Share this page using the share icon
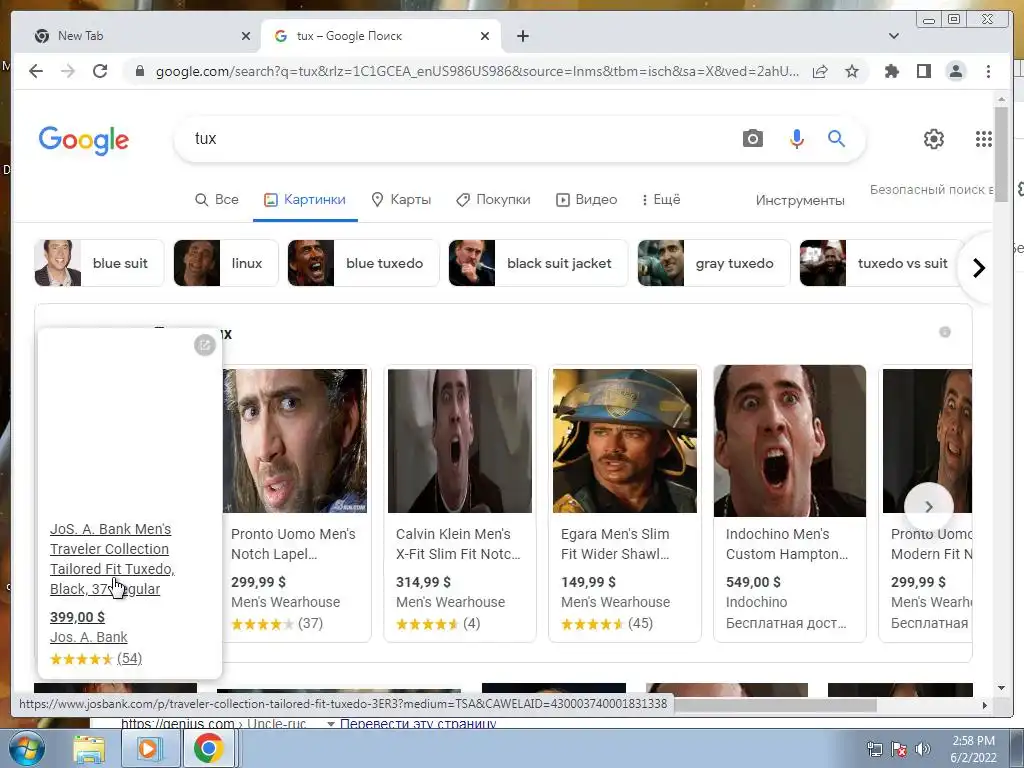 coord(820,71)
